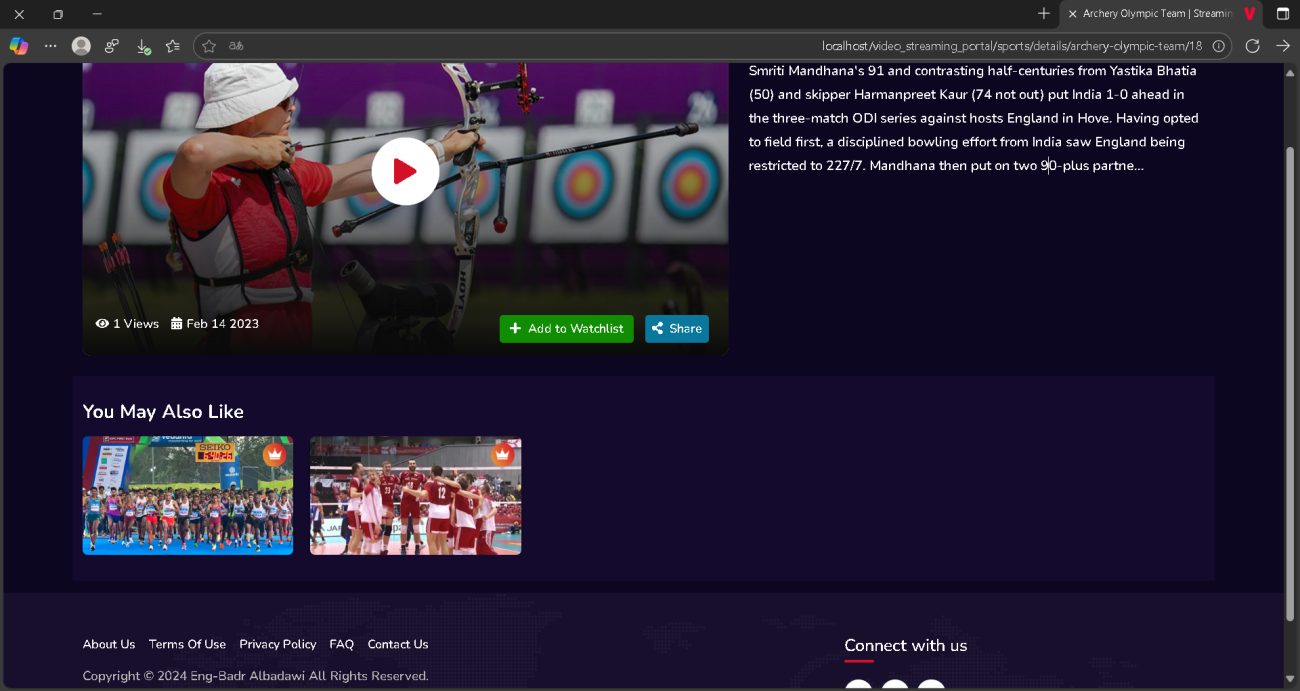
Task: Click the Share button
Action: tap(677, 329)
